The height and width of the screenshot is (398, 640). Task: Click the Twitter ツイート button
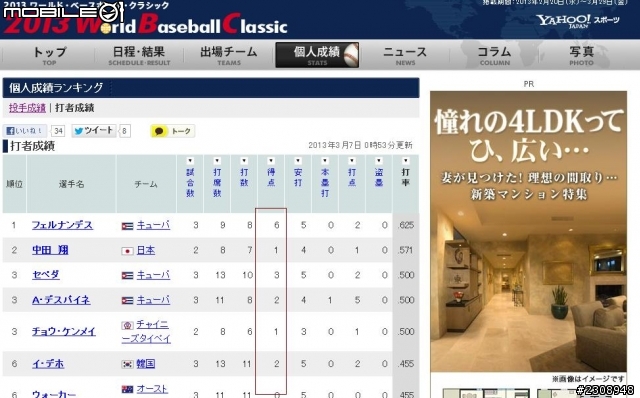coord(94,131)
